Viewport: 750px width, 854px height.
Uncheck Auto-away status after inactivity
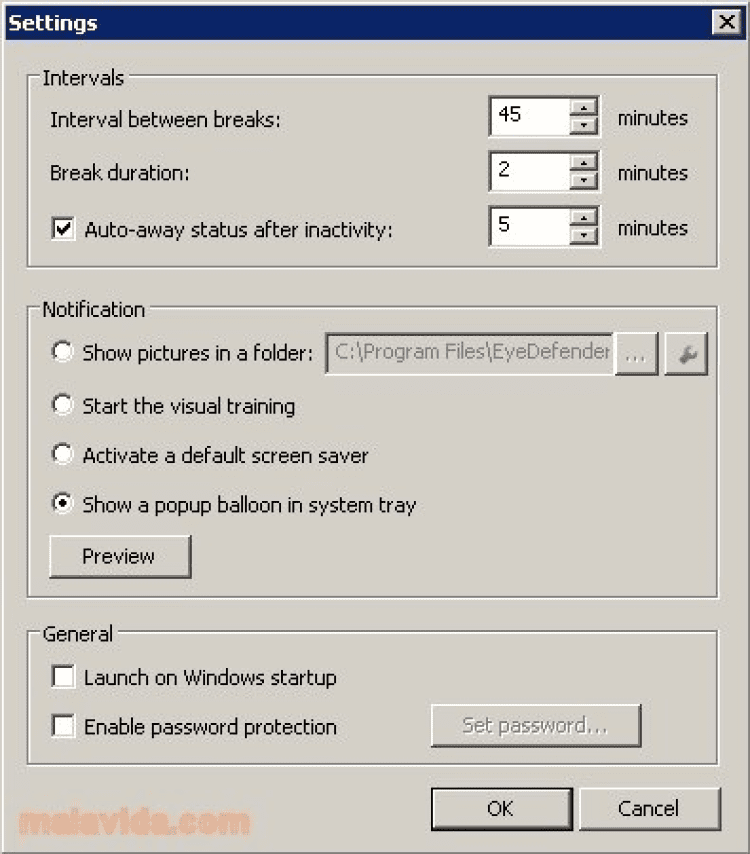pos(64,229)
